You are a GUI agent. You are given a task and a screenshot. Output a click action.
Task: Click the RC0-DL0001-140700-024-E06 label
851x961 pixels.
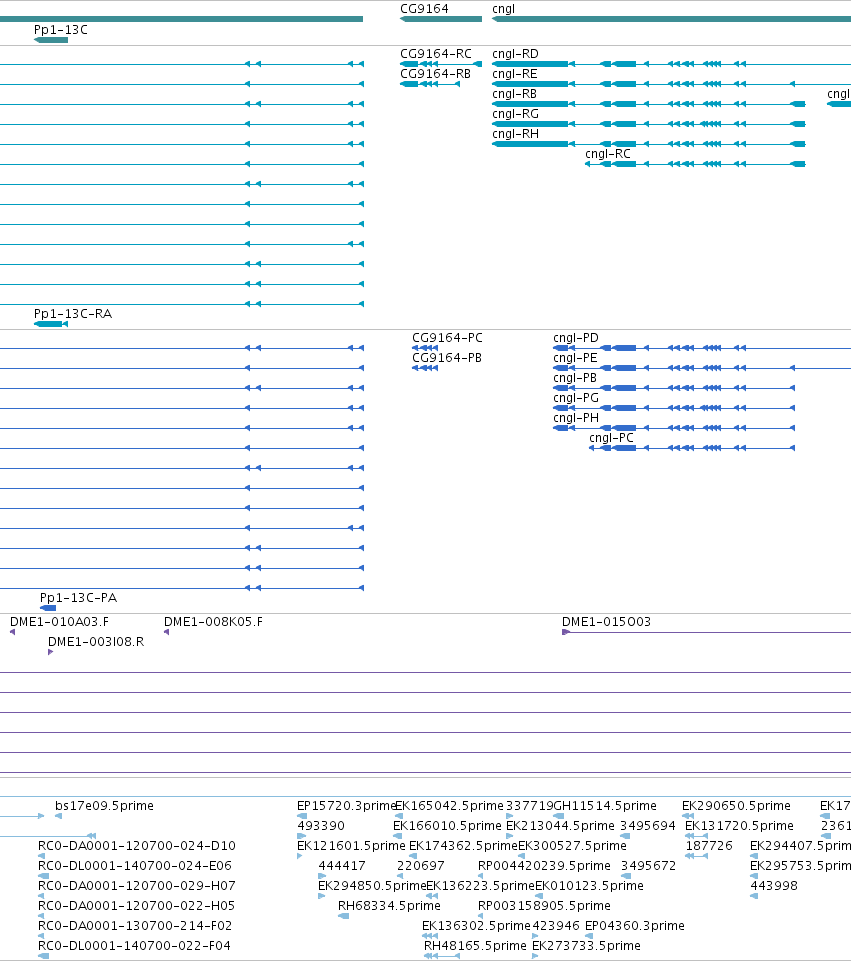coord(135,865)
